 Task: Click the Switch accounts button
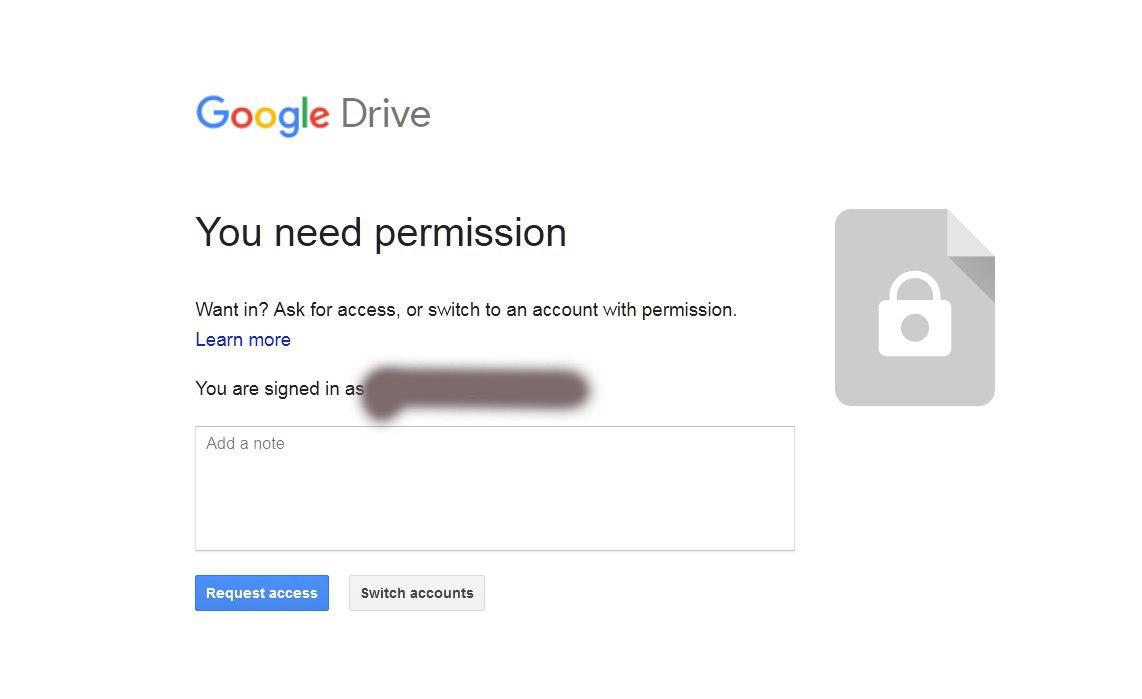[x=417, y=593]
